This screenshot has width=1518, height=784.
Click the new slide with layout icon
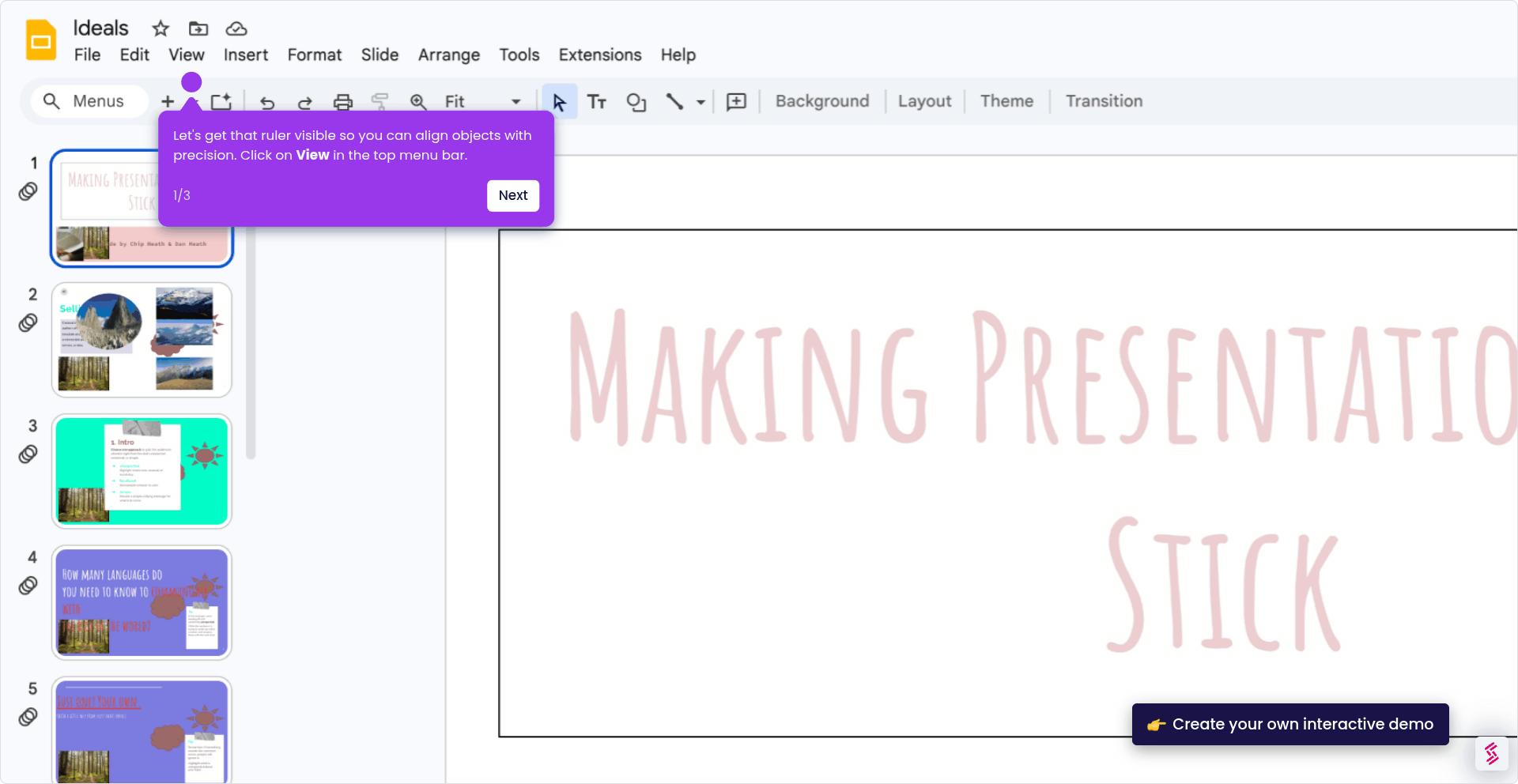point(221,101)
